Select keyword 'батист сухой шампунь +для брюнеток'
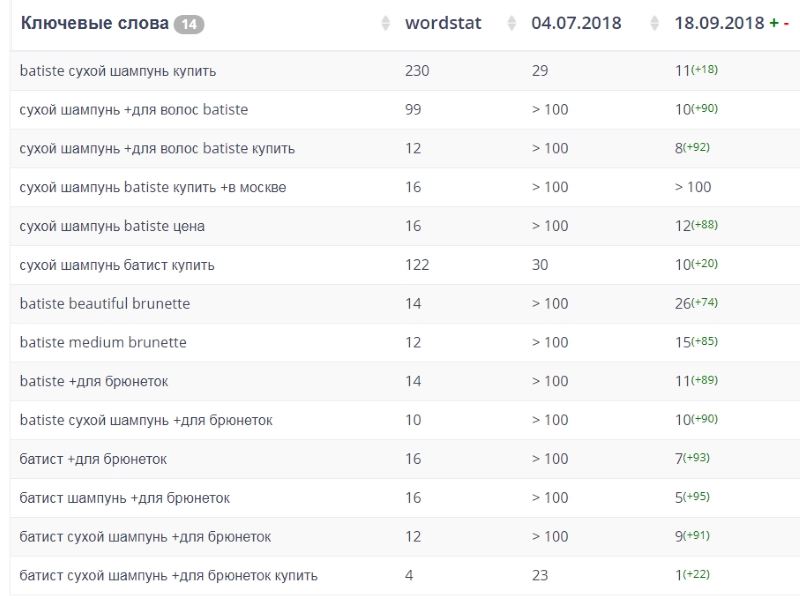 coord(145,537)
